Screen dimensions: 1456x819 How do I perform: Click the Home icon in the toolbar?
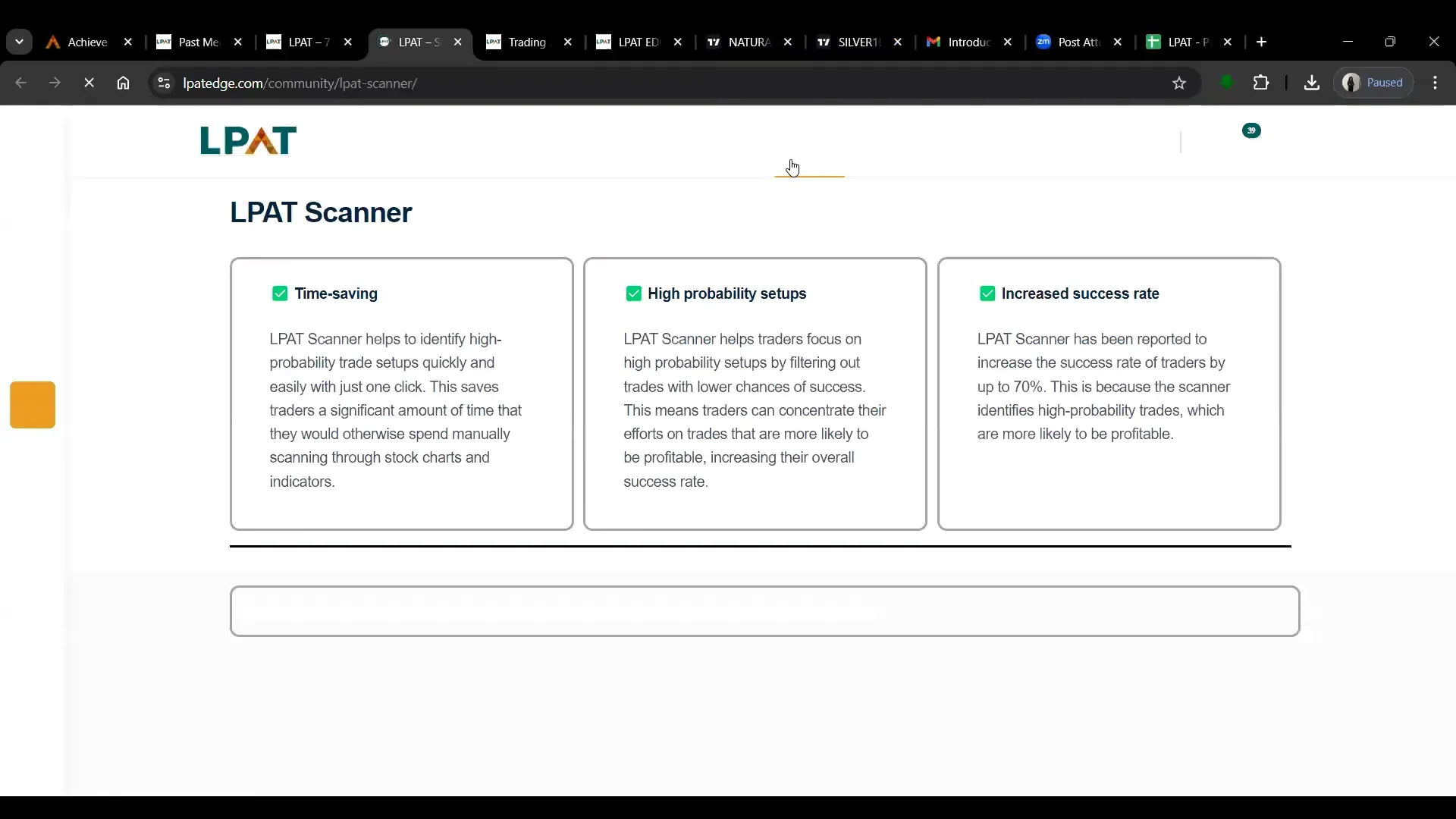click(x=123, y=83)
